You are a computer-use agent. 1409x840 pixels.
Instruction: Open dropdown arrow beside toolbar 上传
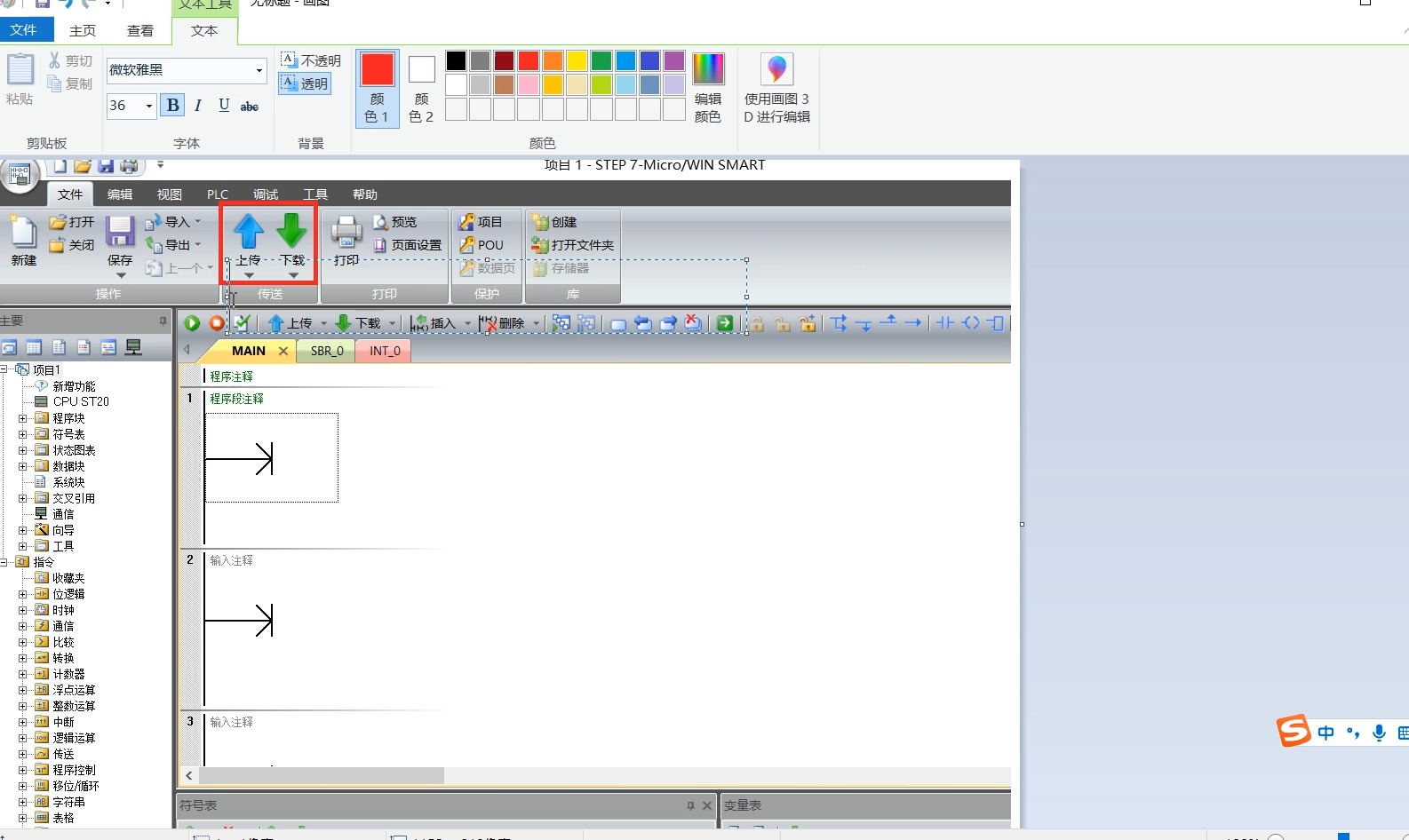(x=324, y=323)
